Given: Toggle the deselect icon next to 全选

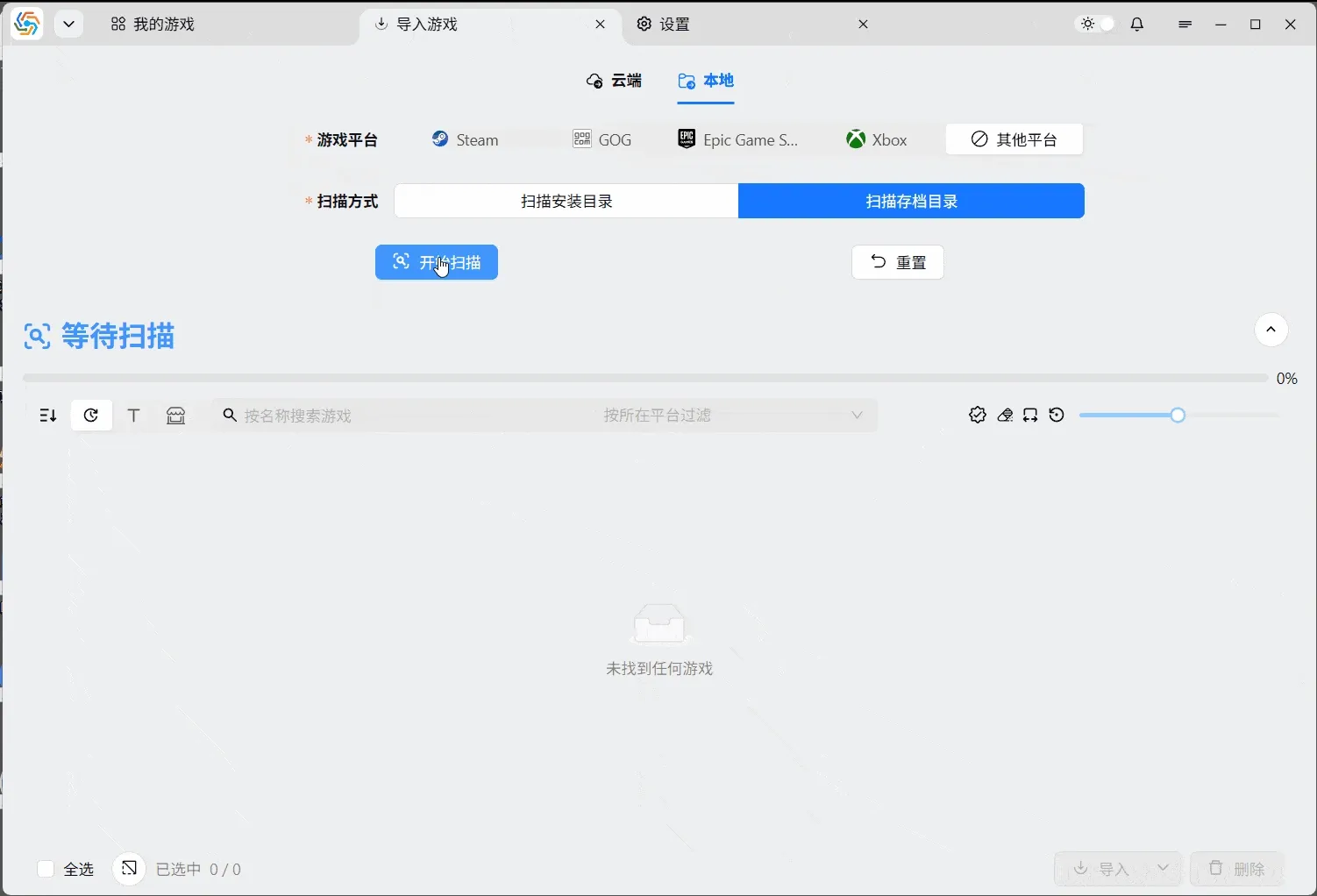Looking at the screenshot, I should (128, 869).
